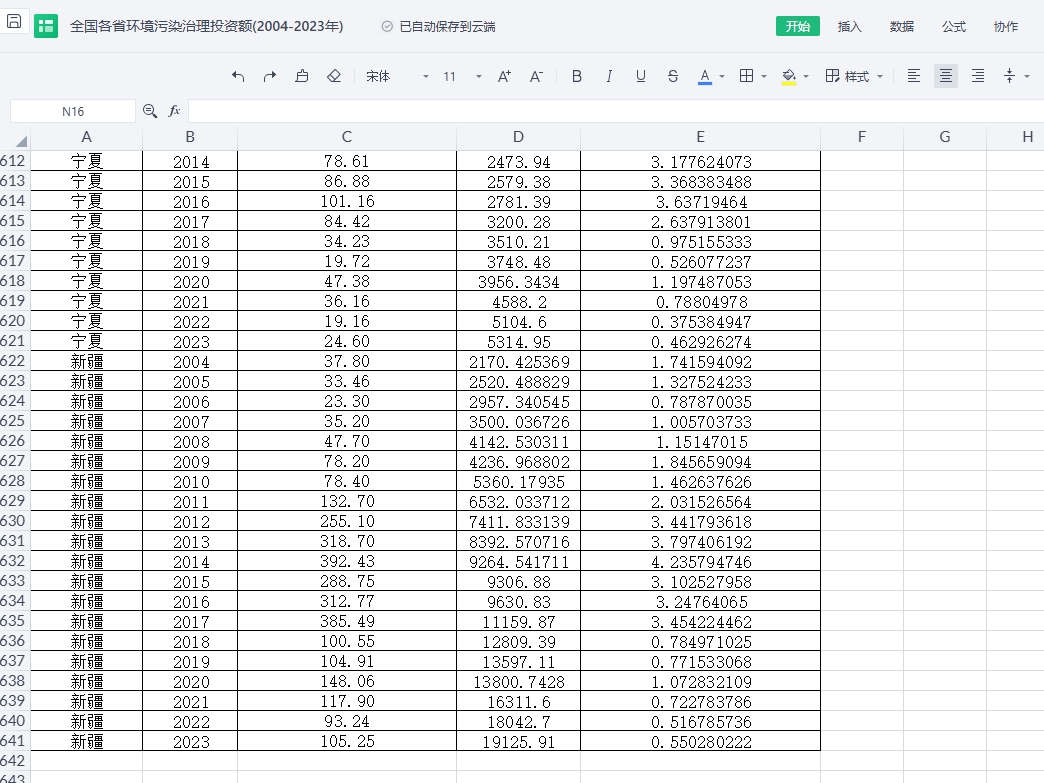Click the redo arrow icon
1044x783 pixels.
[270, 77]
